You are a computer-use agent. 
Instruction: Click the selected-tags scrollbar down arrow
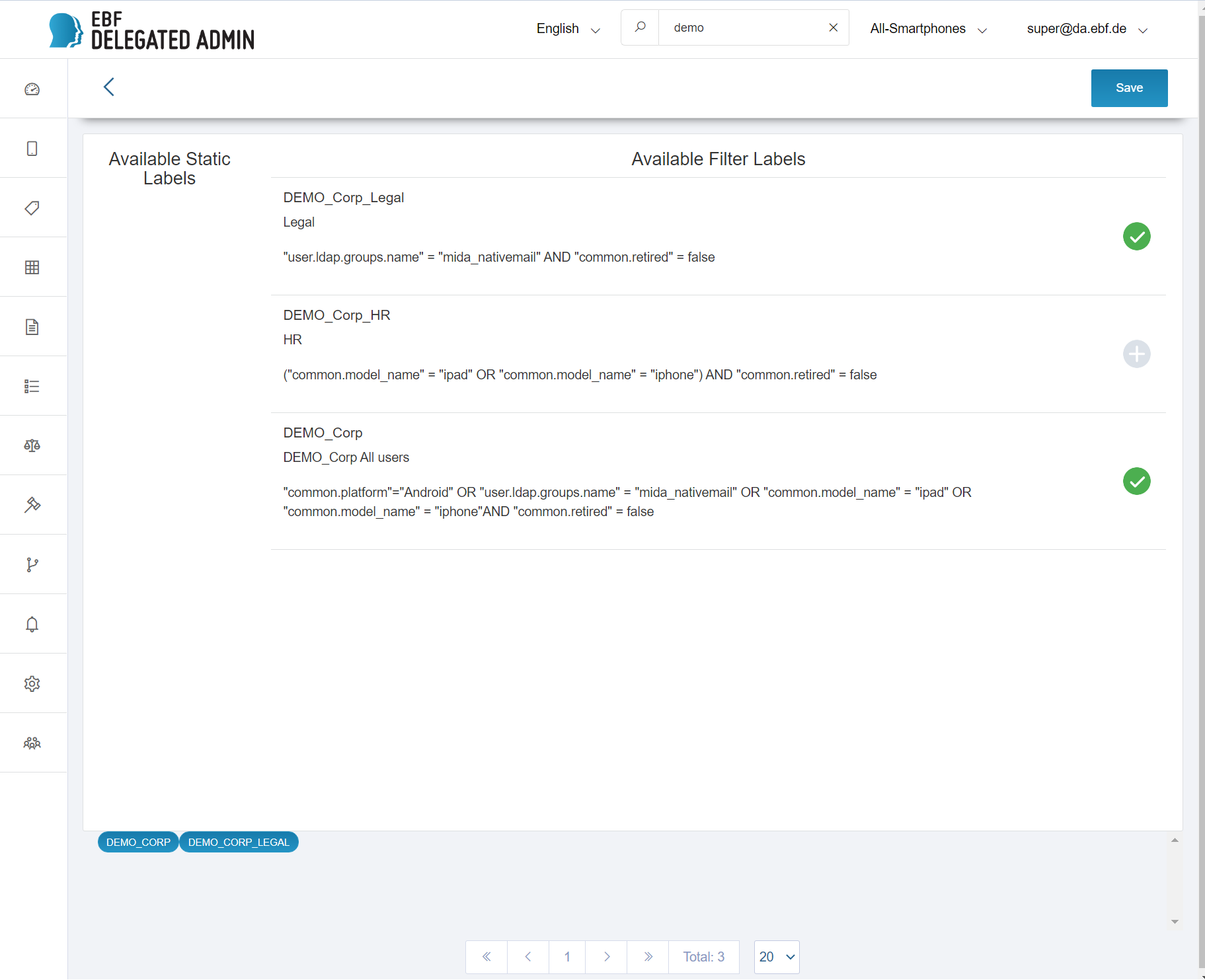[1175, 922]
